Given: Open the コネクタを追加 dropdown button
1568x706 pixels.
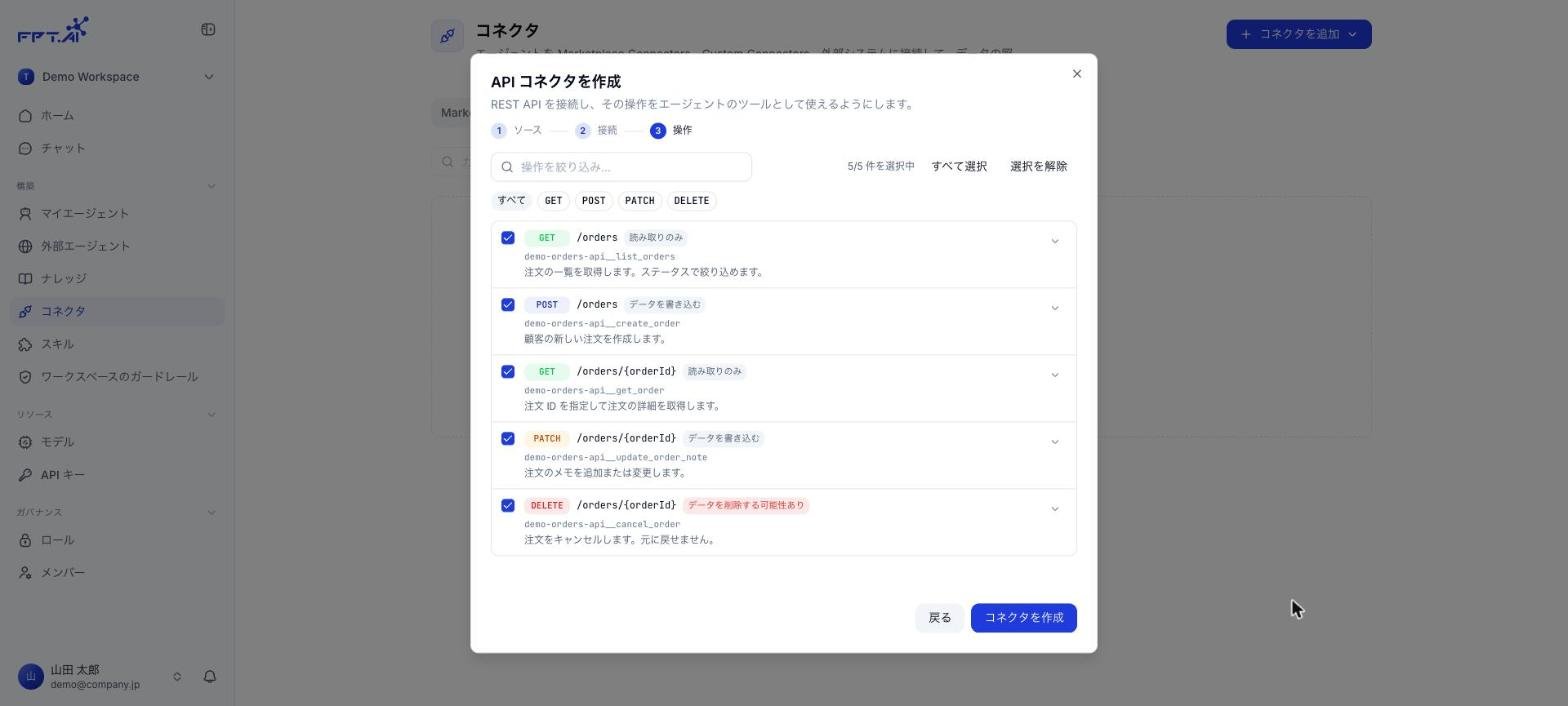Looking at the screenshot, I should pyautogui.click(x=1299, y=34).
